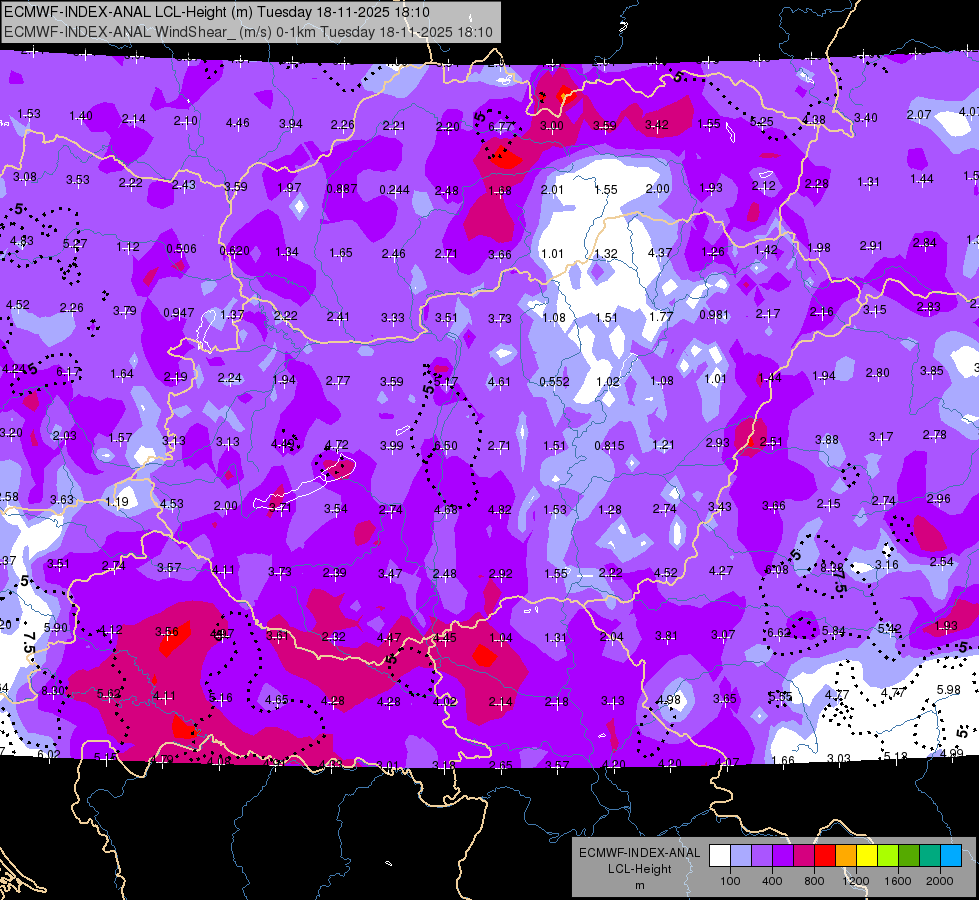Click the wind shear value 3.81
This screenshot has width=979, height=900.
click(x=666, y=636)
